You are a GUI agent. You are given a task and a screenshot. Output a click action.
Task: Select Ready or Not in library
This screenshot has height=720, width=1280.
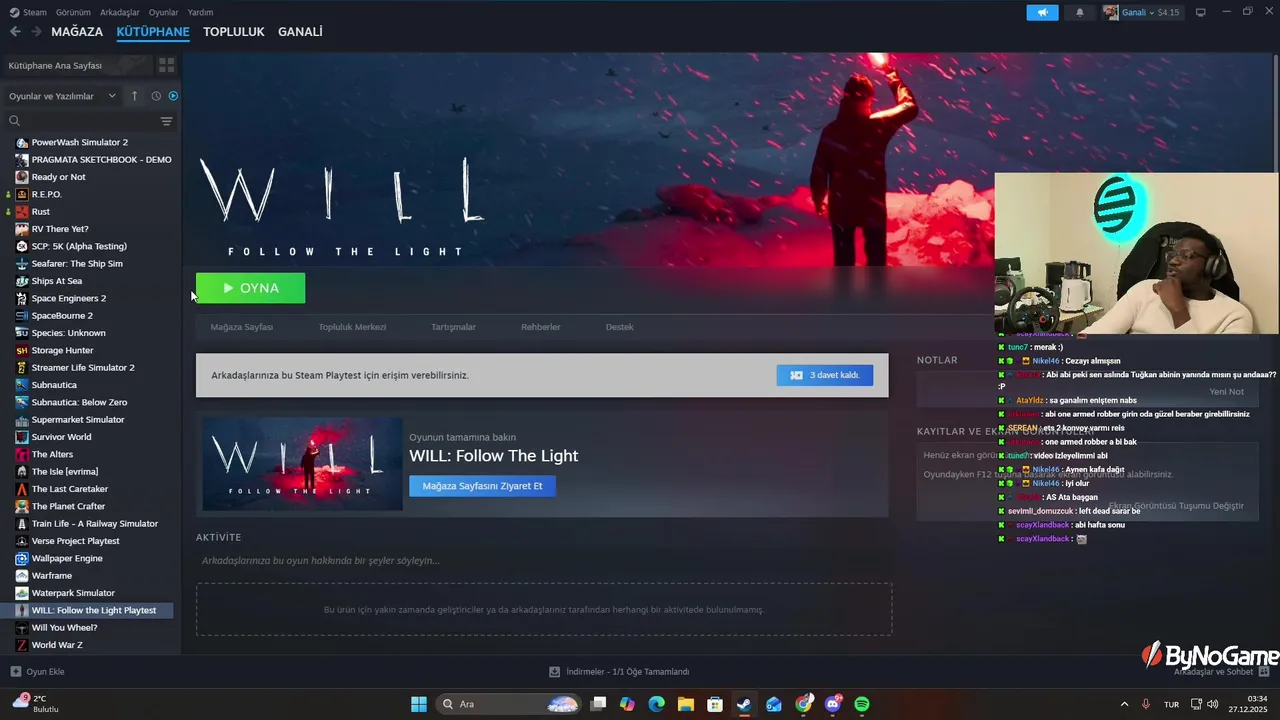pos(58,177)
